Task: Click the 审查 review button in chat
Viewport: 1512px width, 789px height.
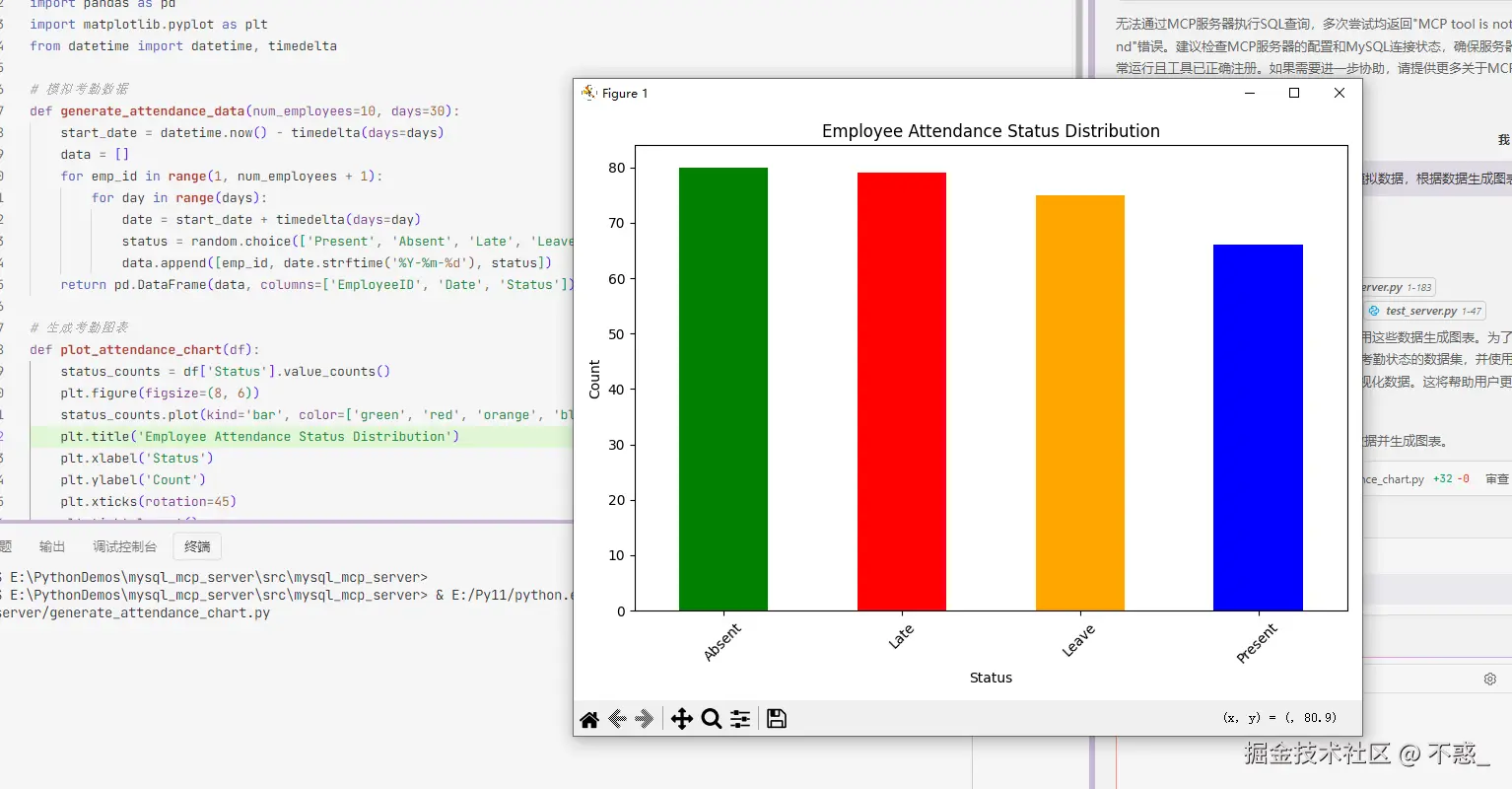Action: pos(1497,479)
